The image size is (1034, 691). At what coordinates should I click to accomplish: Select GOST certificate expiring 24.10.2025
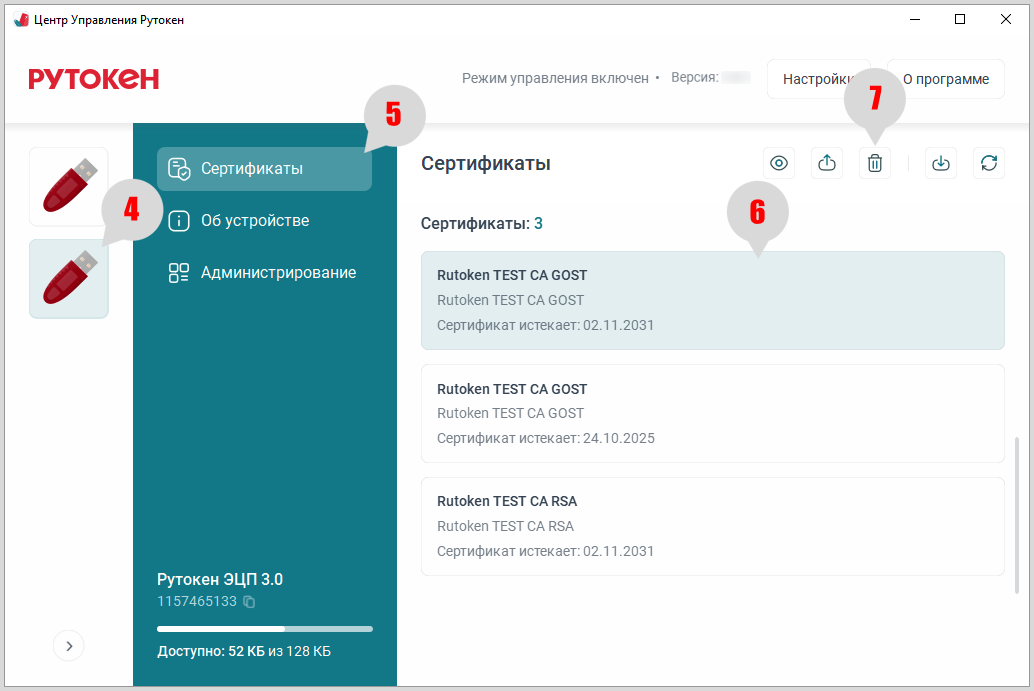(712, 413)
